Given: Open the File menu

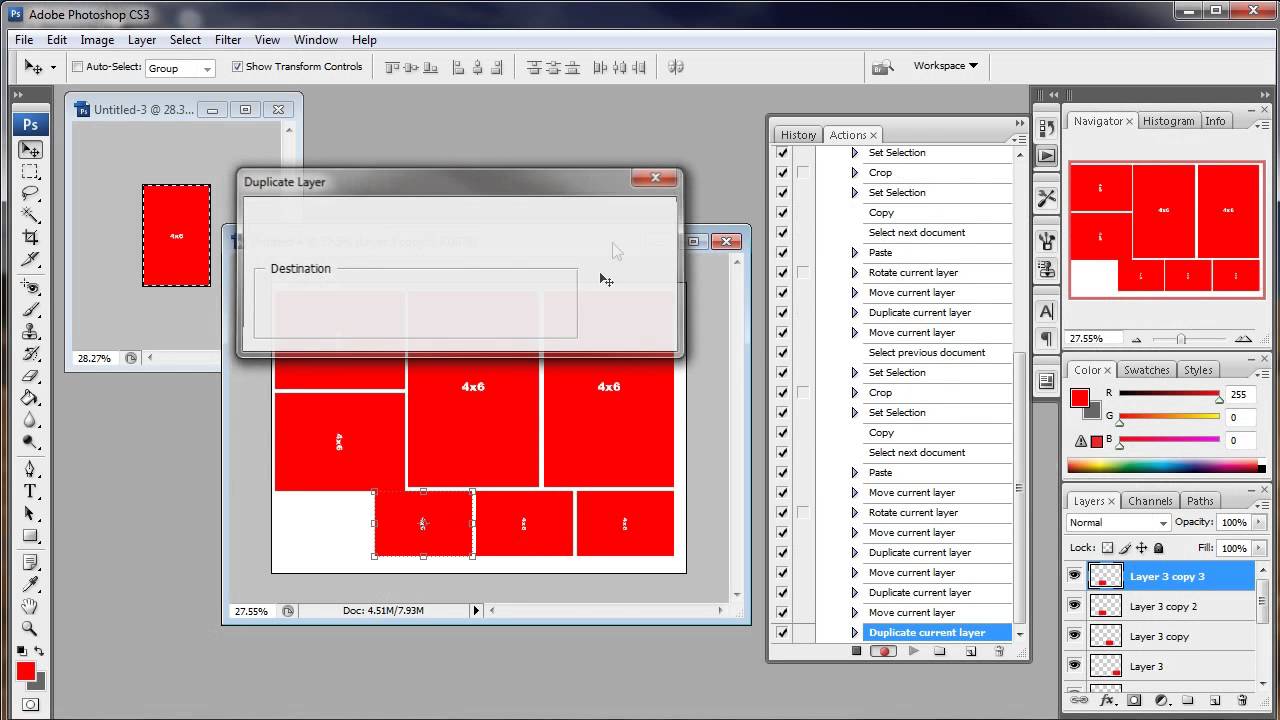Looking at the screenshot, I should 24,40.
